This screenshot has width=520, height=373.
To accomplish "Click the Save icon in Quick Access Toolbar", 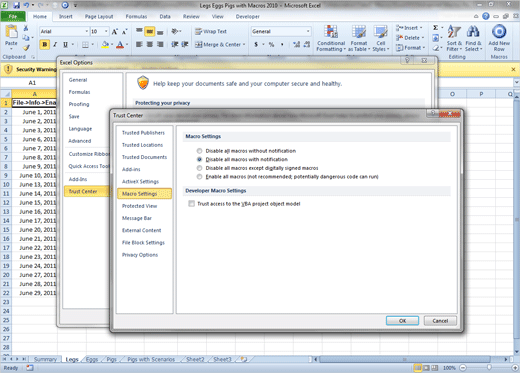I will pyautogui.click(x=16, y=5).
